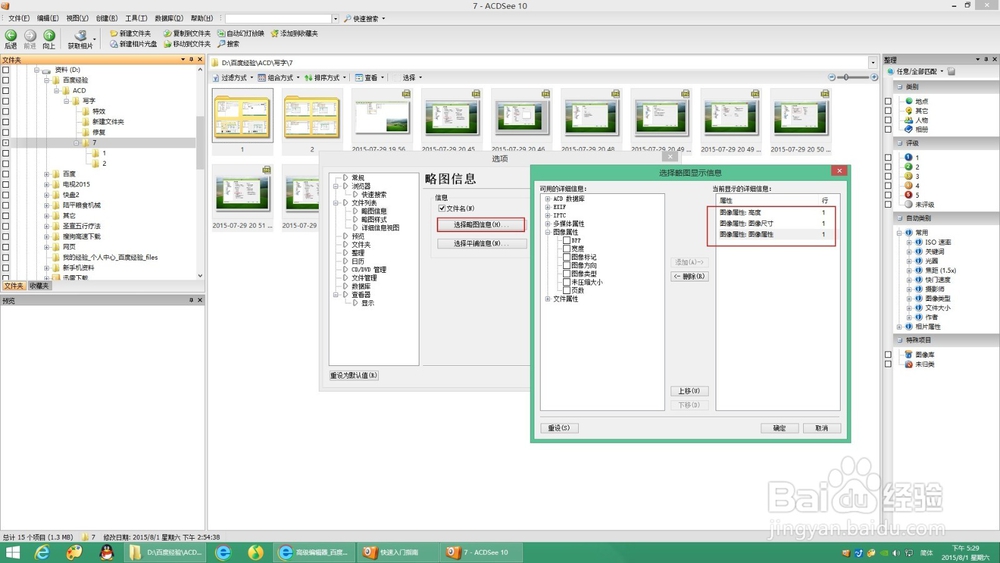
Task: Click the Select thumbnail info (选择略图信息) button
Action: pyautogui.click(x=482, y=224)
